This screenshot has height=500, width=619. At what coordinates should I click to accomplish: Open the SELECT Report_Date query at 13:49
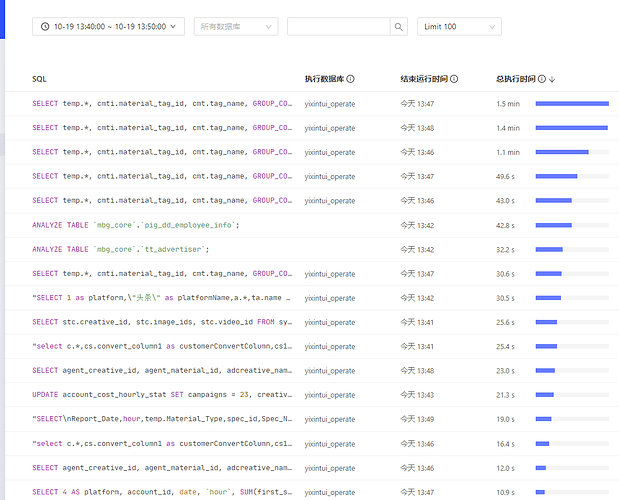coord(161,419)
